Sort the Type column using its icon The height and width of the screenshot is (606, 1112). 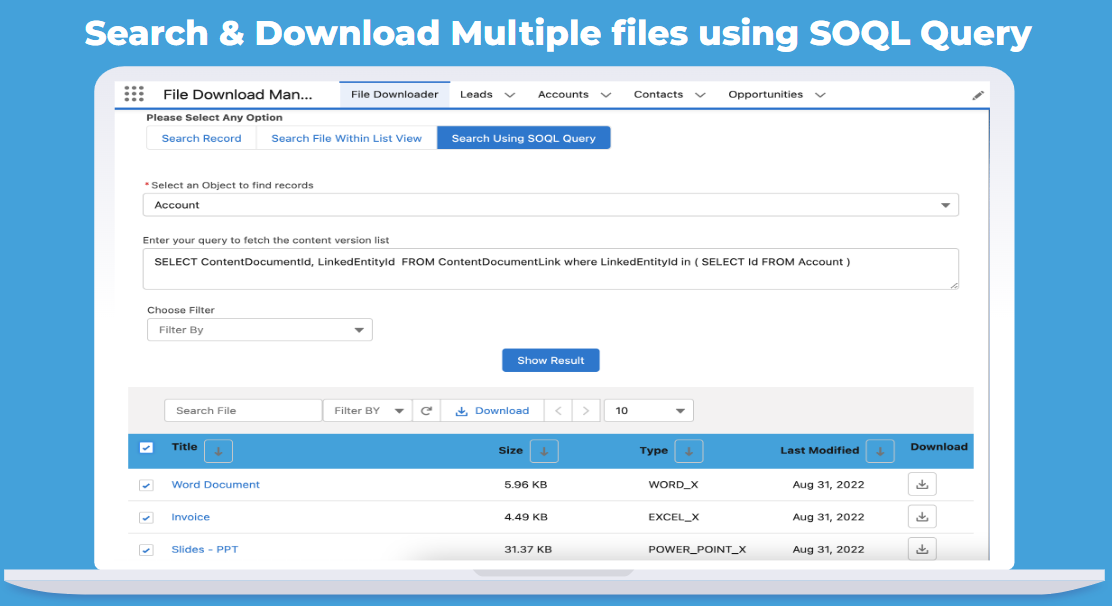688,451
